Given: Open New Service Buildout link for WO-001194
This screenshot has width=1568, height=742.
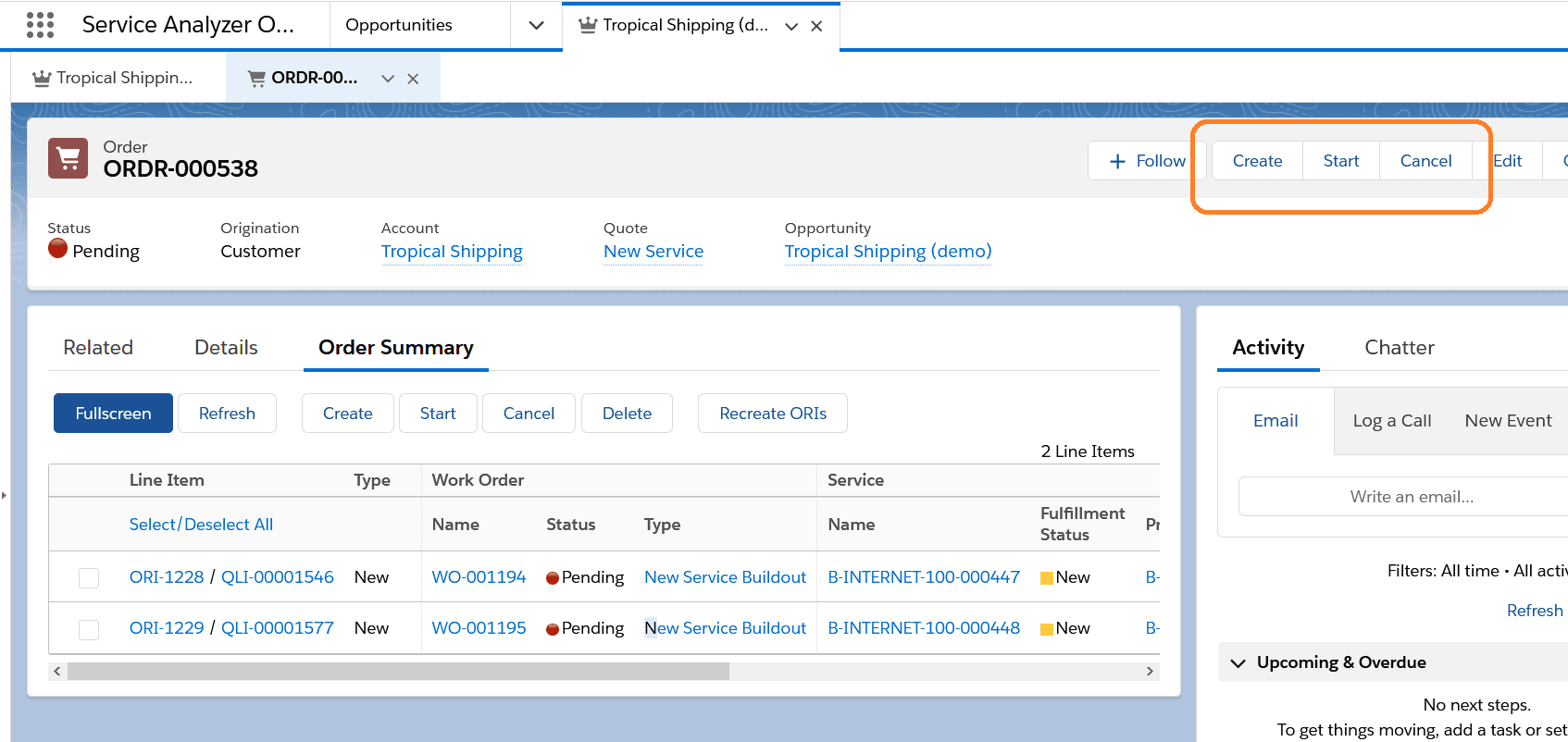Looking at the screenshot, I should (x=726, y=577).
